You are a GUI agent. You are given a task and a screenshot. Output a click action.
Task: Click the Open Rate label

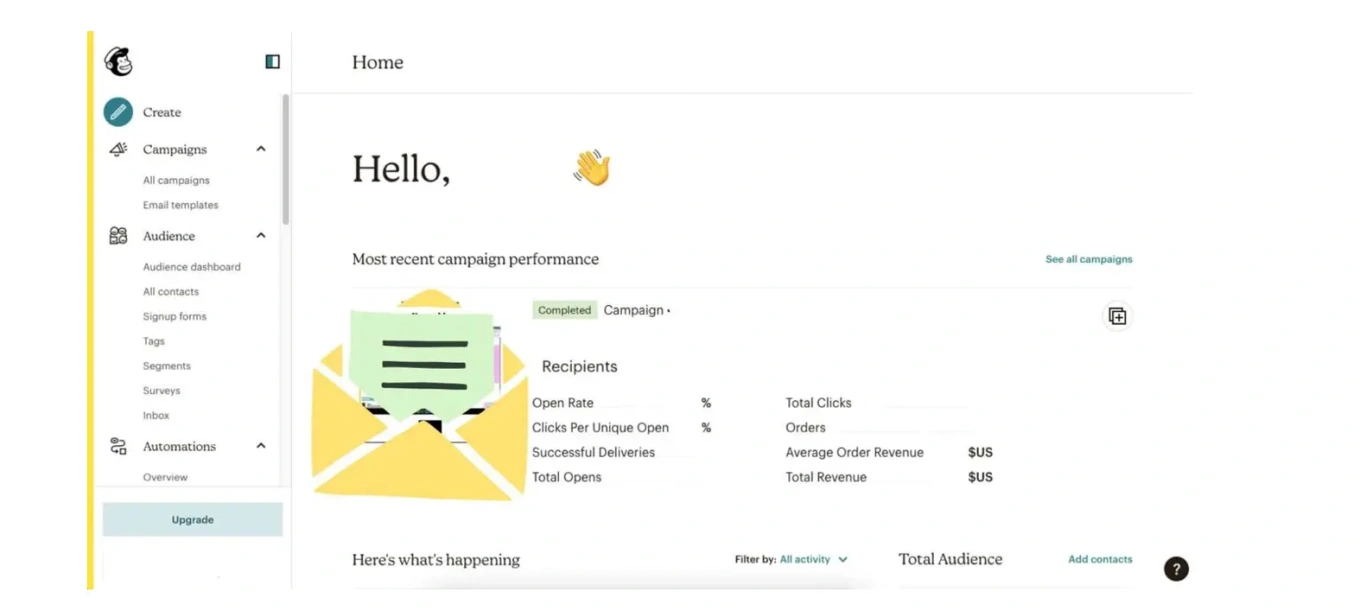click(563, 403)
